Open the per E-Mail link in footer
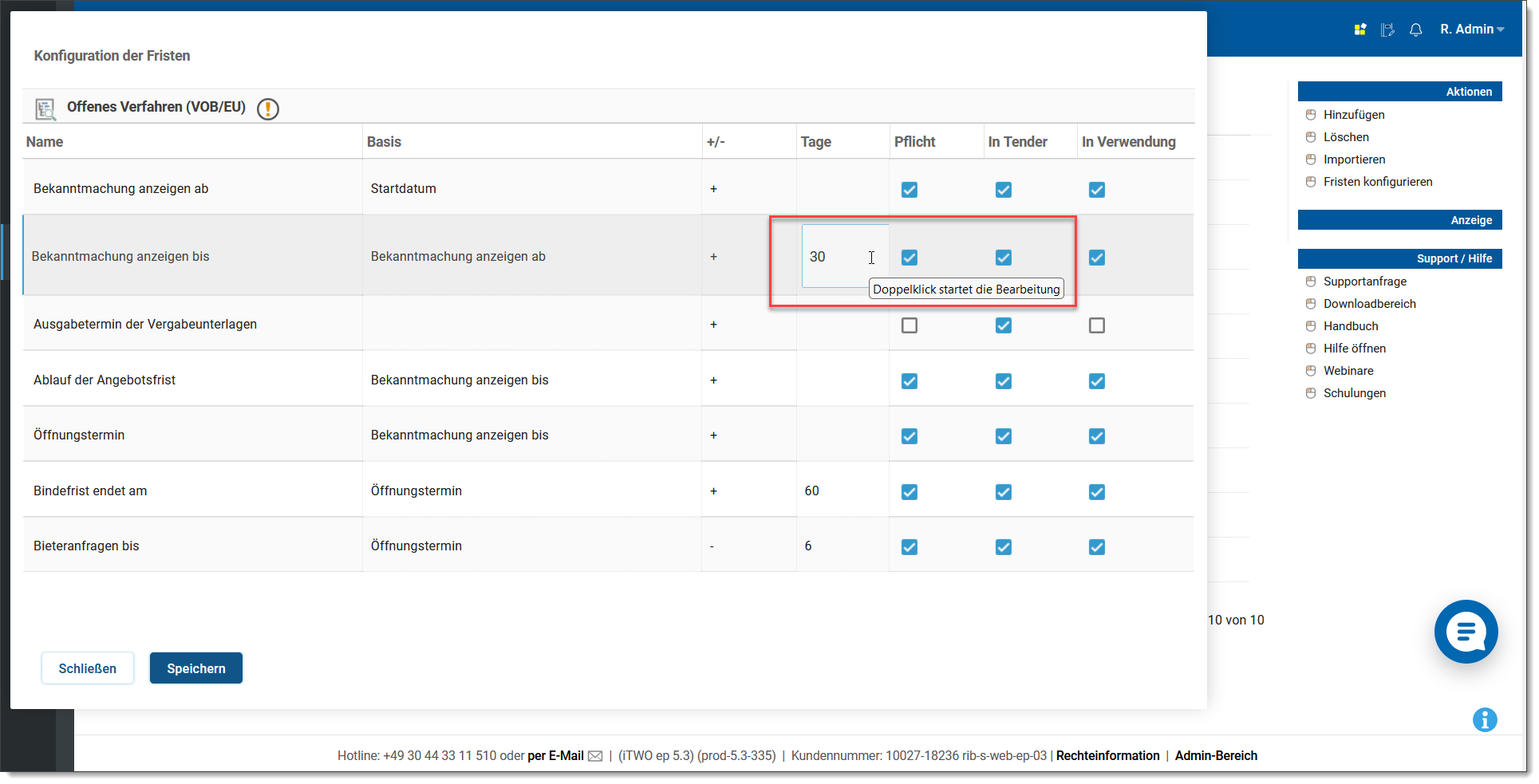 pos(555,756)
